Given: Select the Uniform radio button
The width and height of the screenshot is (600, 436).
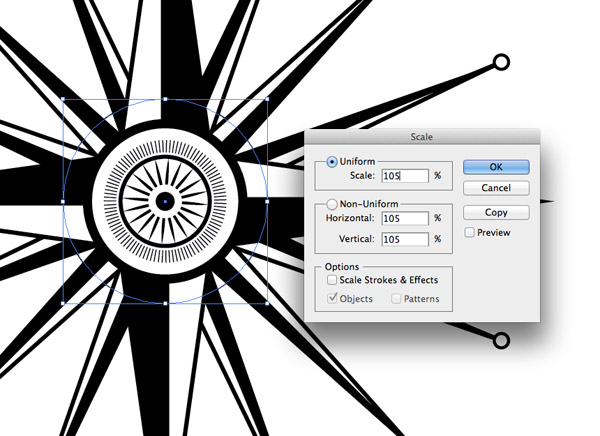Looking at the screenshot, I should point(331,162).
